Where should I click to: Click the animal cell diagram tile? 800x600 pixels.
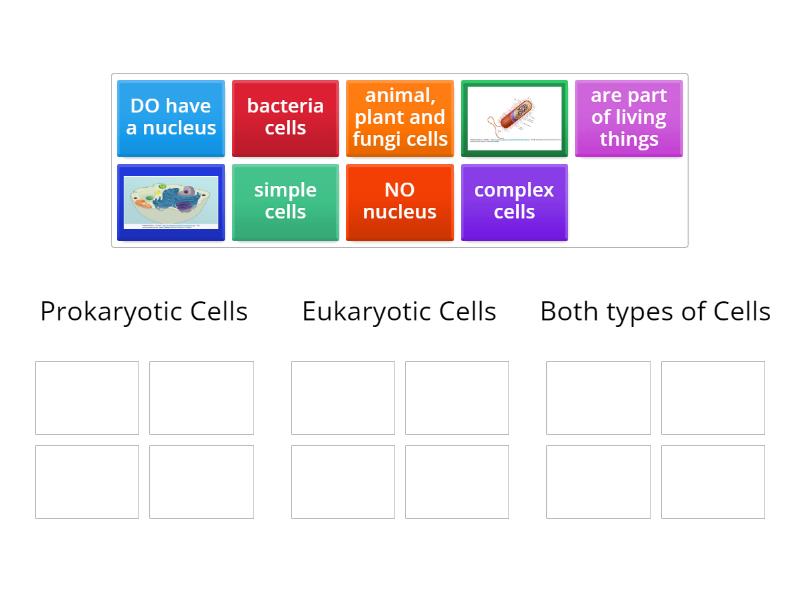170,202
